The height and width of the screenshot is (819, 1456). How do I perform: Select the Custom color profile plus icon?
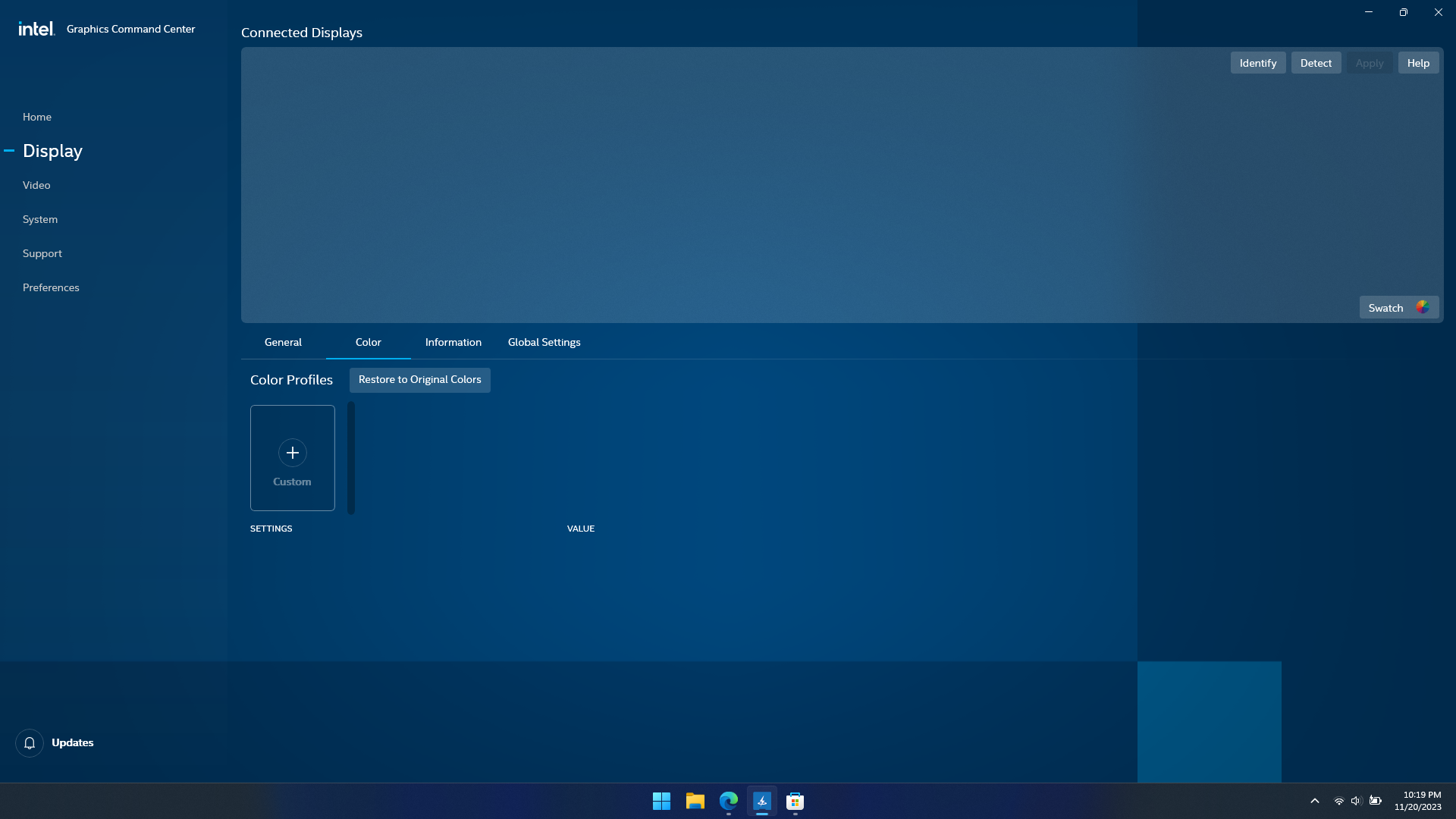292,452
